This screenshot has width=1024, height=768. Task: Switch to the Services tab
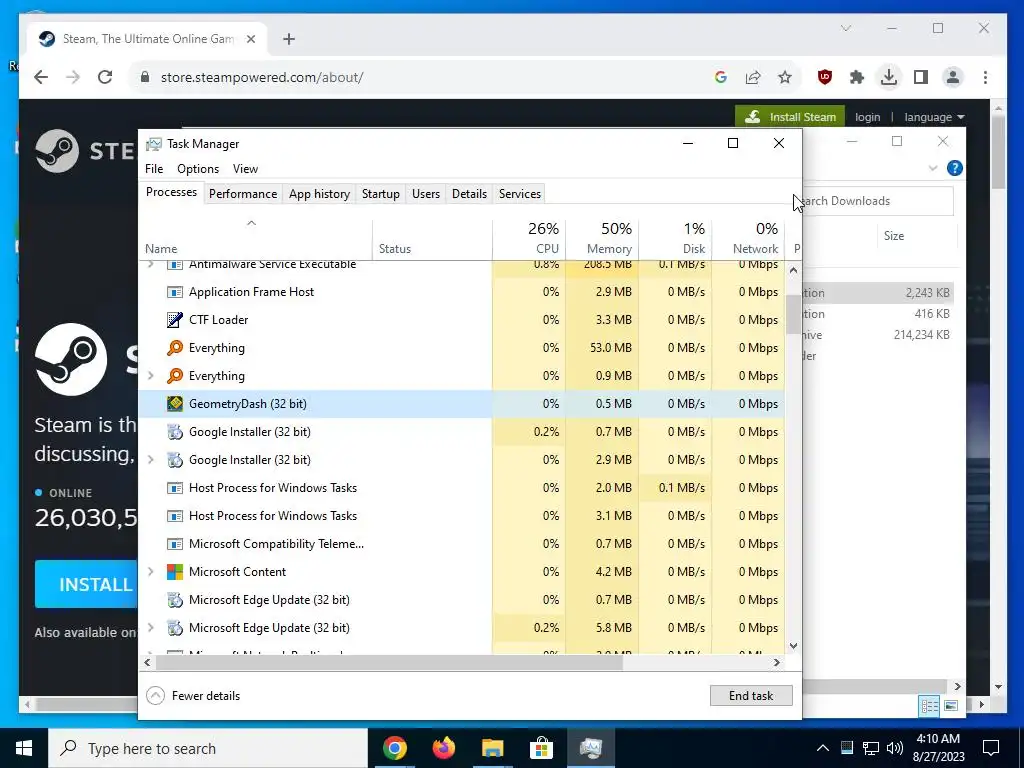(520, 194)
